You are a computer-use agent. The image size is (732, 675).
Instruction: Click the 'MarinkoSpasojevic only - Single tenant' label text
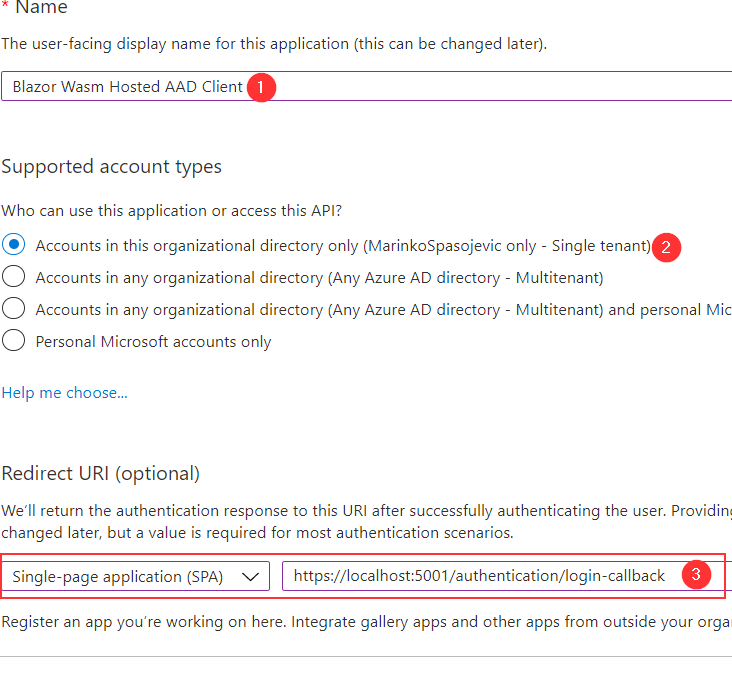pos(507,245)
